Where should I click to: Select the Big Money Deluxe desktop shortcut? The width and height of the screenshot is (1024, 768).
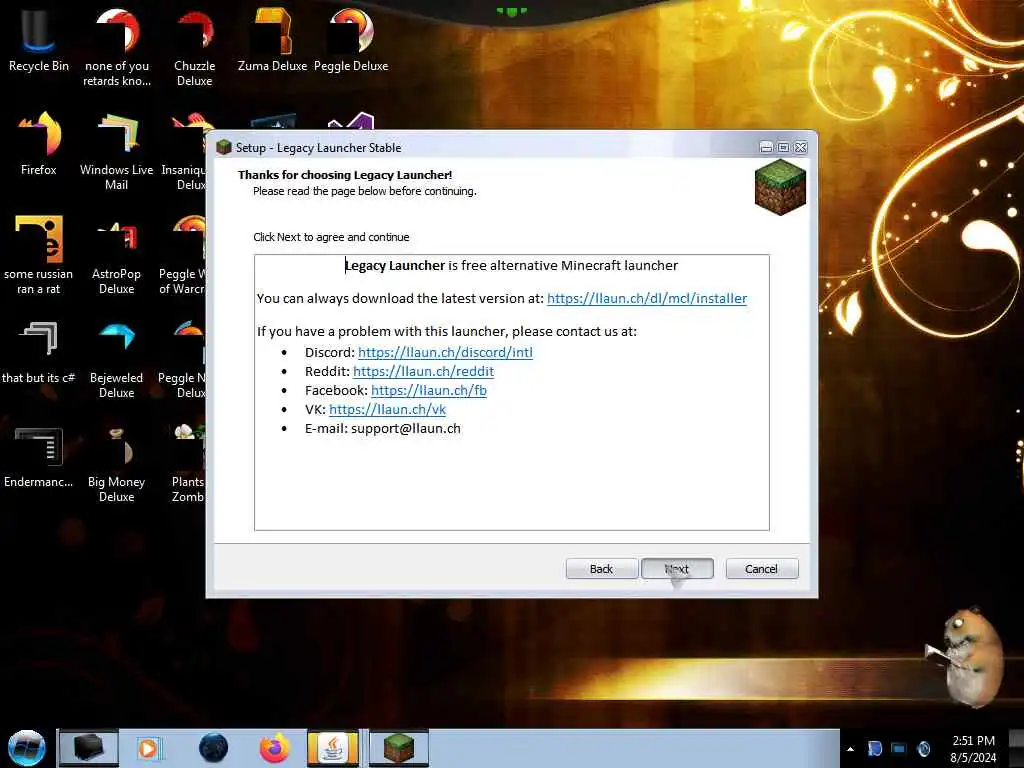click(117, 464)
